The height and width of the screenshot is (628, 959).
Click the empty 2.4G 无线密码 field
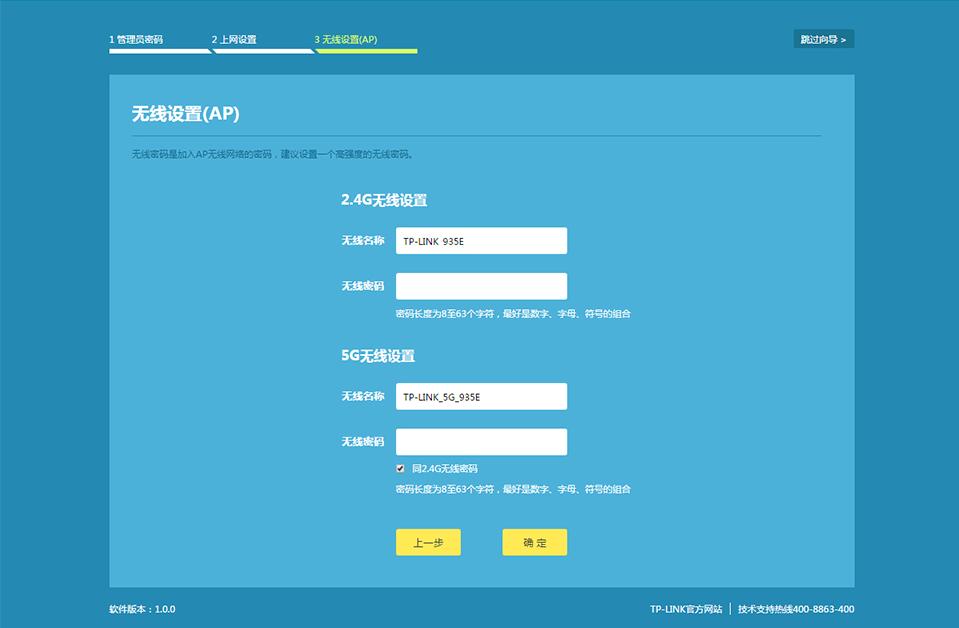click(x=481, y=285)
